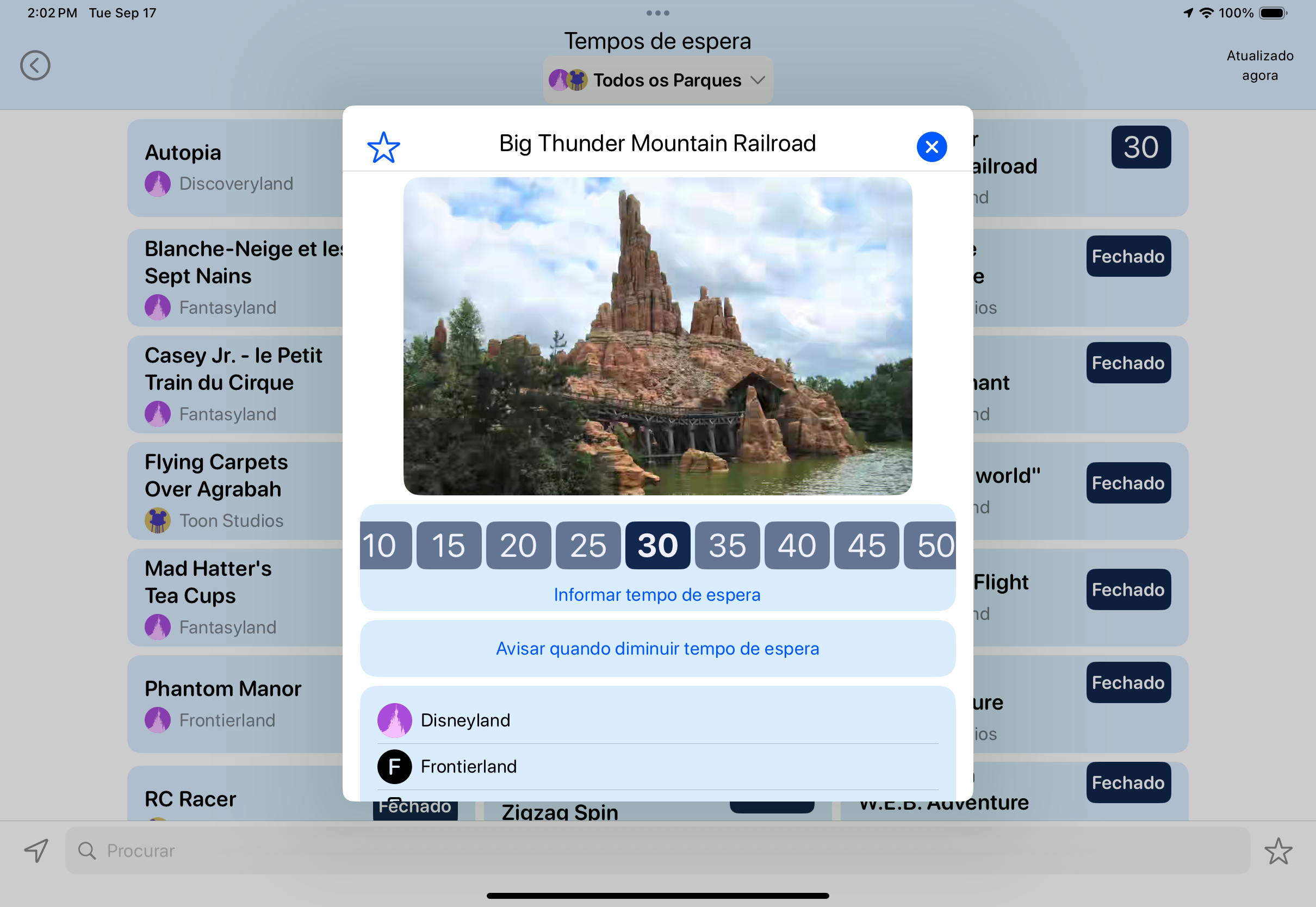Open Blanche-Neige et les Sept Nains card
The width and height of the screenshot is (1316, 907).
coord(235,278)
